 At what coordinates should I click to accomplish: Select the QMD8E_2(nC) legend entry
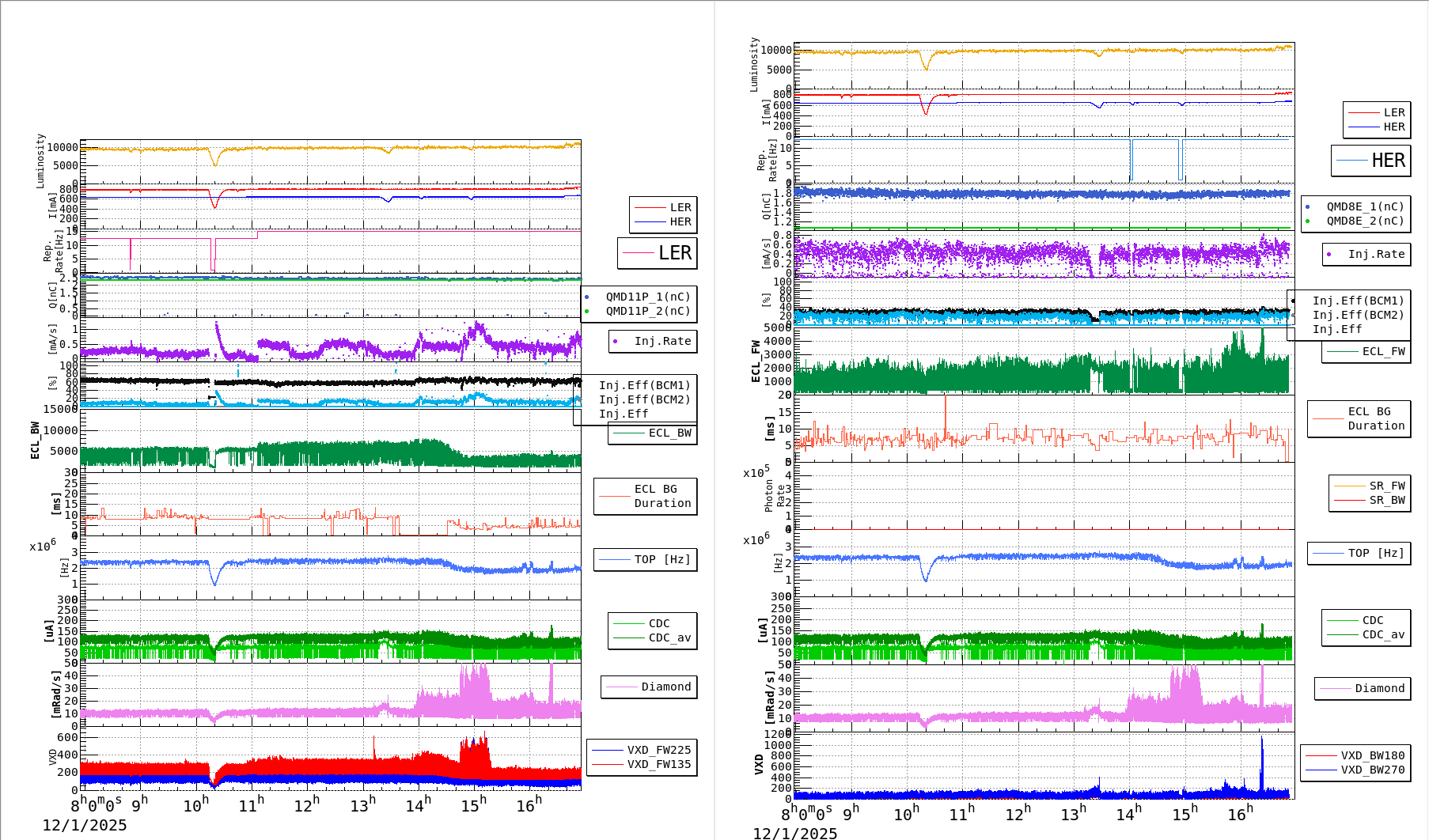1365,221
